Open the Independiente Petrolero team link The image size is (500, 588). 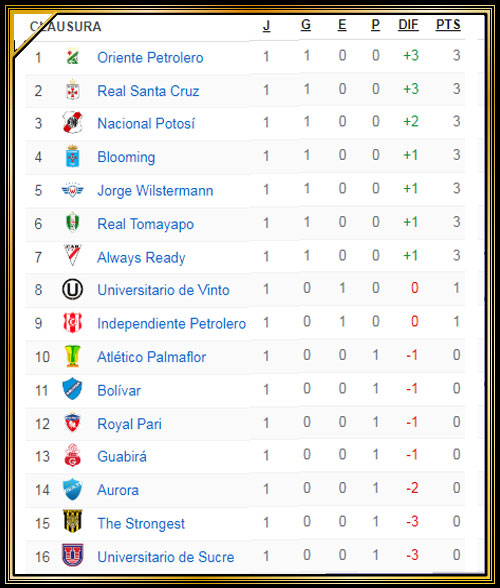[171, 323]
